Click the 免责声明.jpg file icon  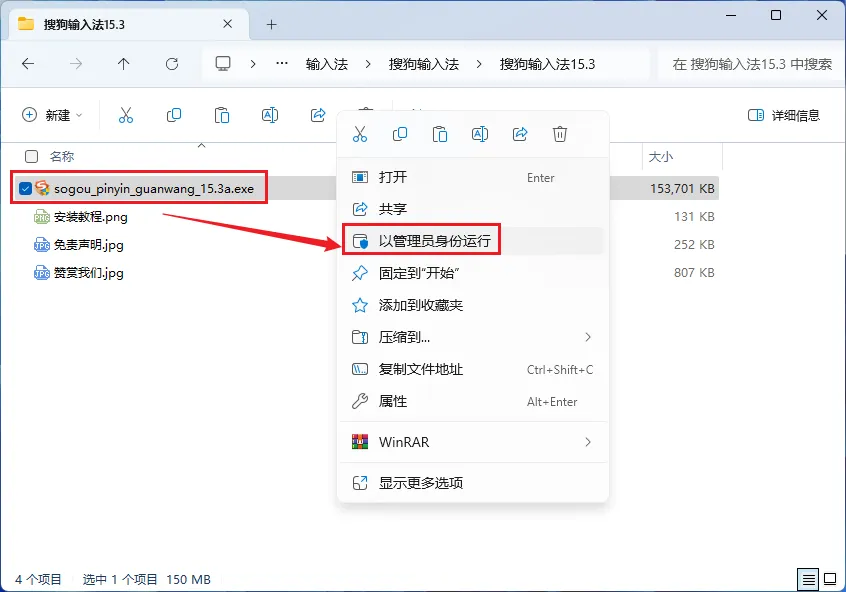click(x=42, y=245)
